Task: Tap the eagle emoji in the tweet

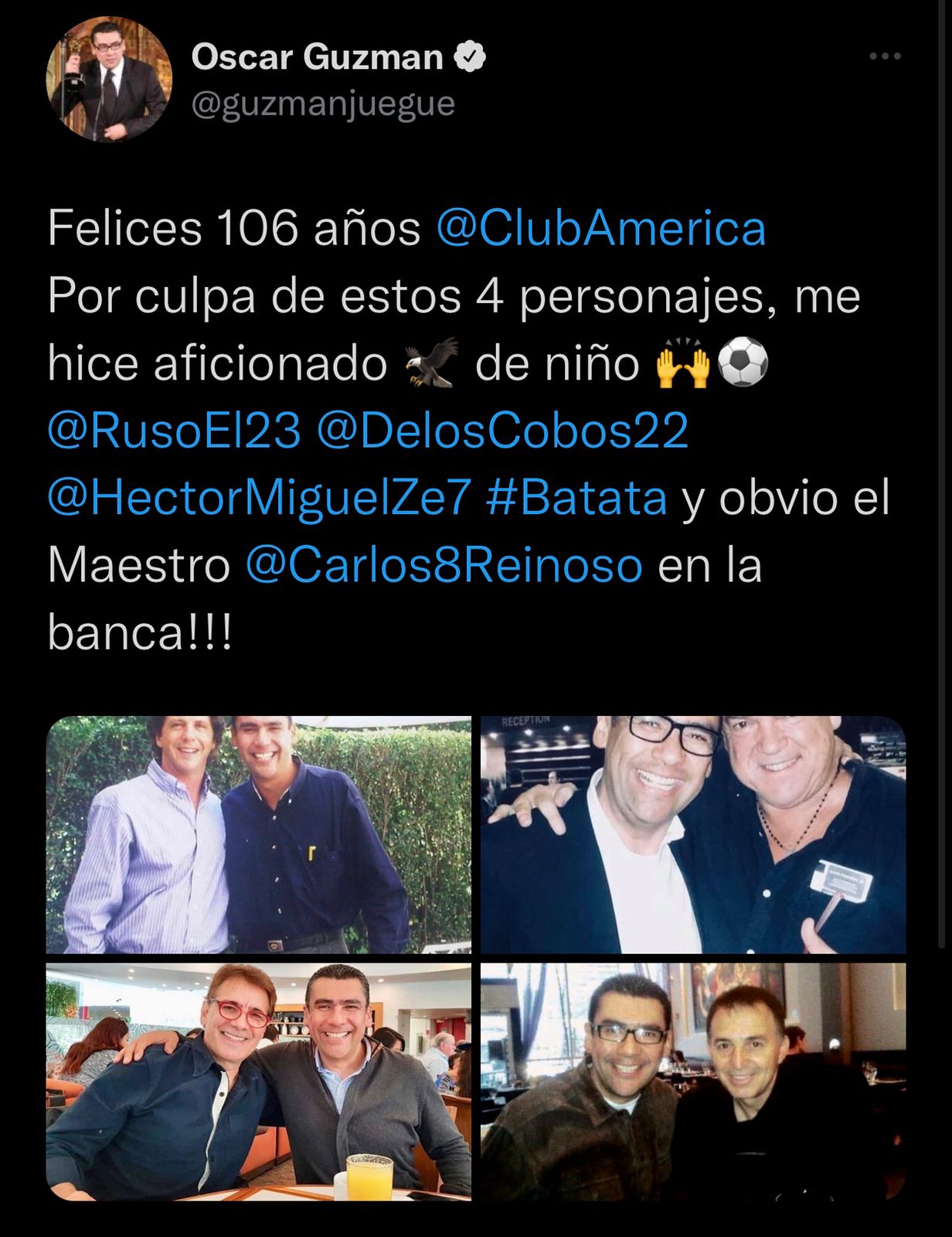Action: click(x=431, y=363)
